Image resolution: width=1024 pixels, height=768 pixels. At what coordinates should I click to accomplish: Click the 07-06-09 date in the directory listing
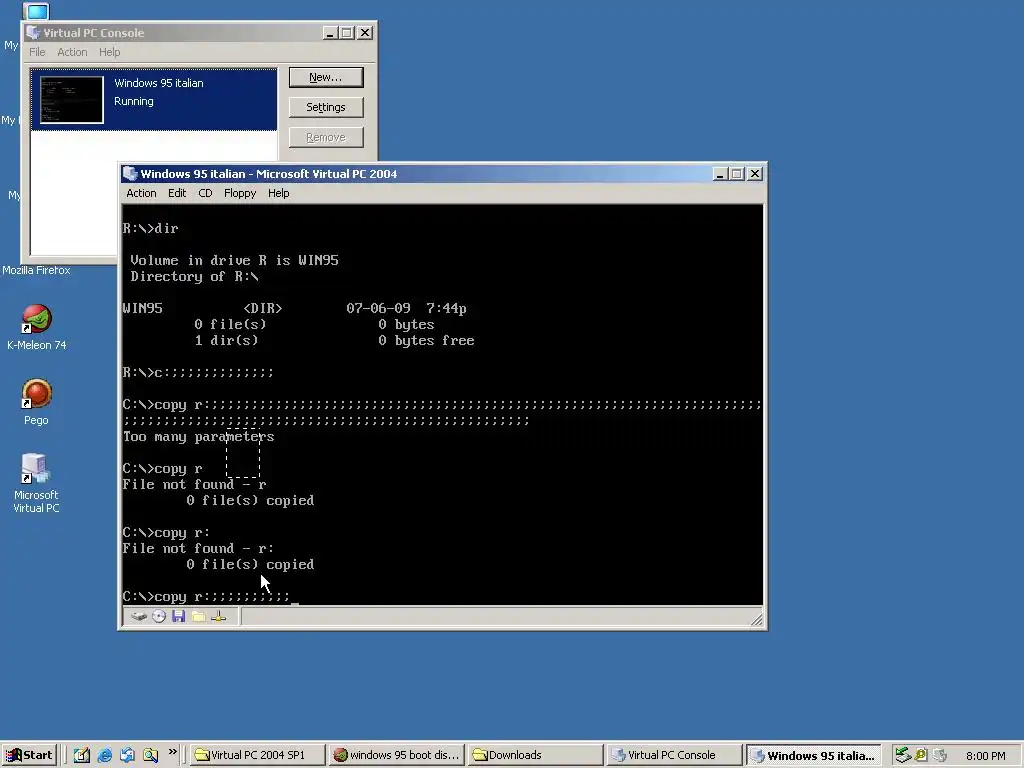(378, 308)
